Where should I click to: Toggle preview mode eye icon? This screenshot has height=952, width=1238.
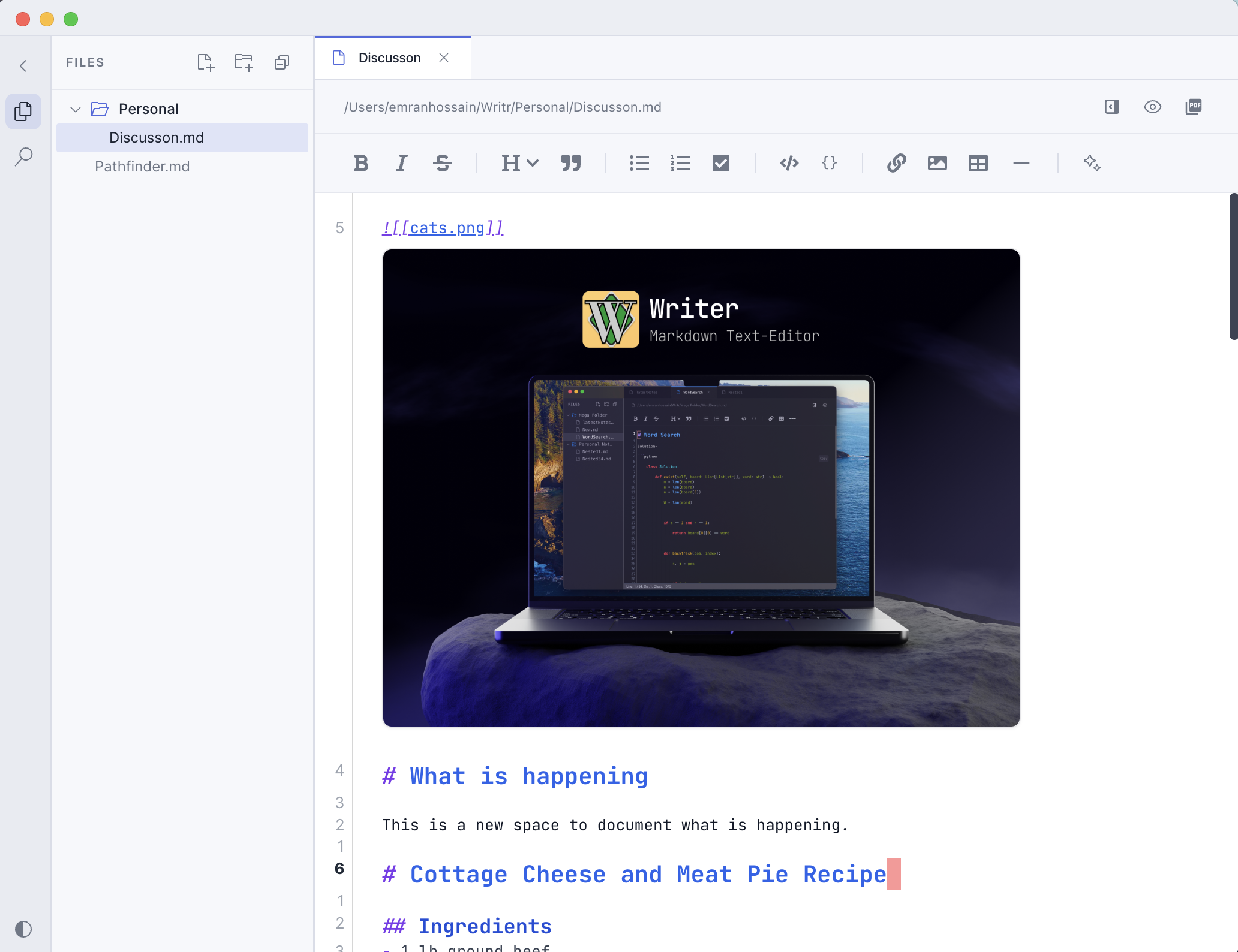tap(1153, 107)
